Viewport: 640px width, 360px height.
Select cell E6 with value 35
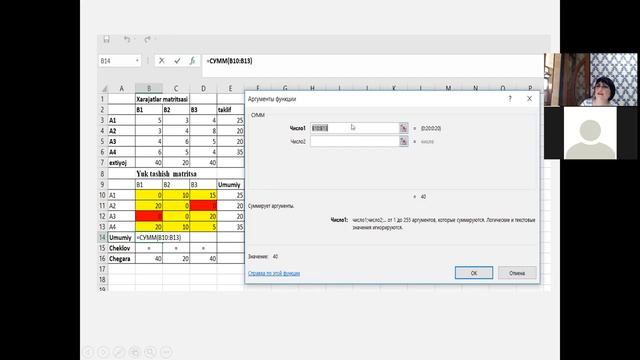[x=230, y=152]
